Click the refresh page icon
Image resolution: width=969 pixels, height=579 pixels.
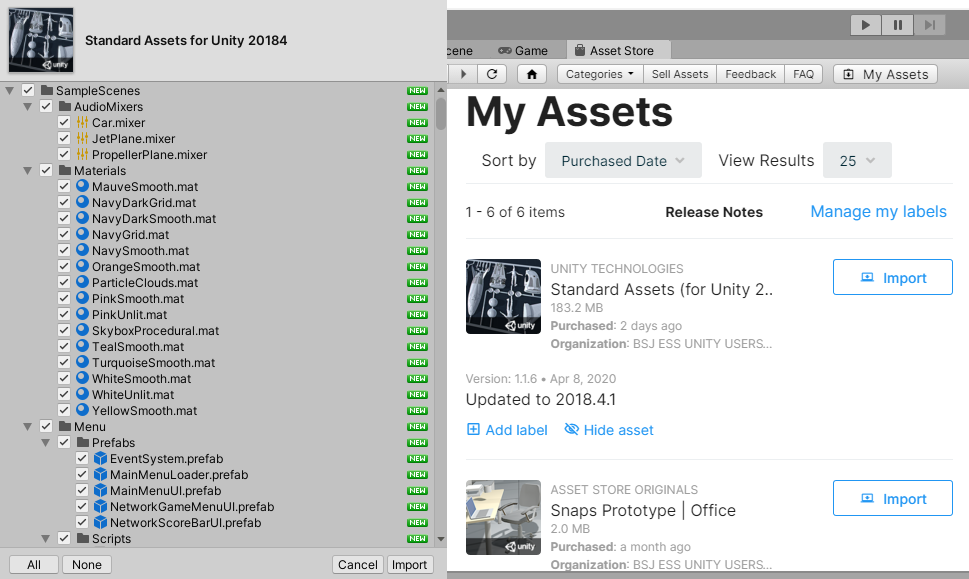pos(491,74)
